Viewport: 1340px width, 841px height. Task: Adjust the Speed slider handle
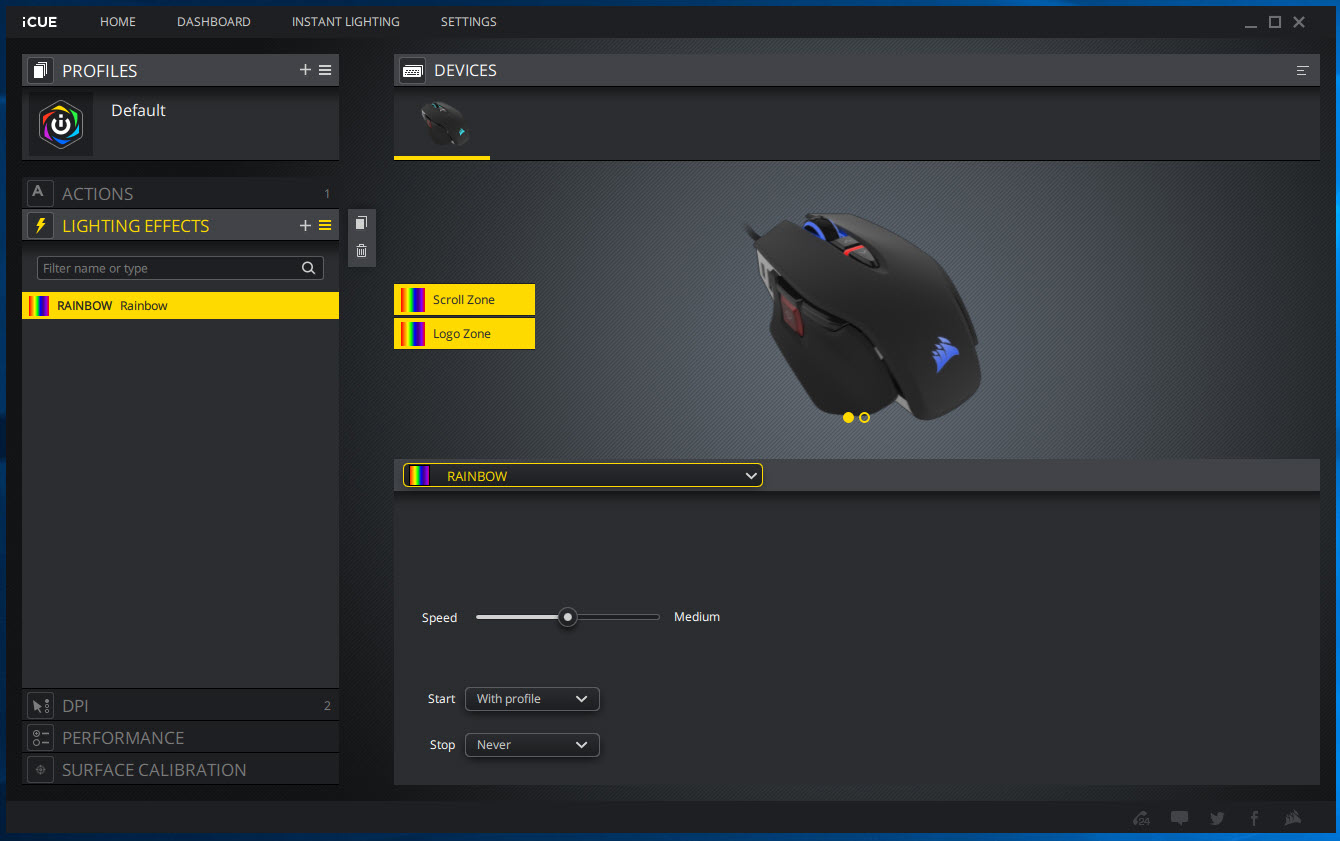click(568, 617)
